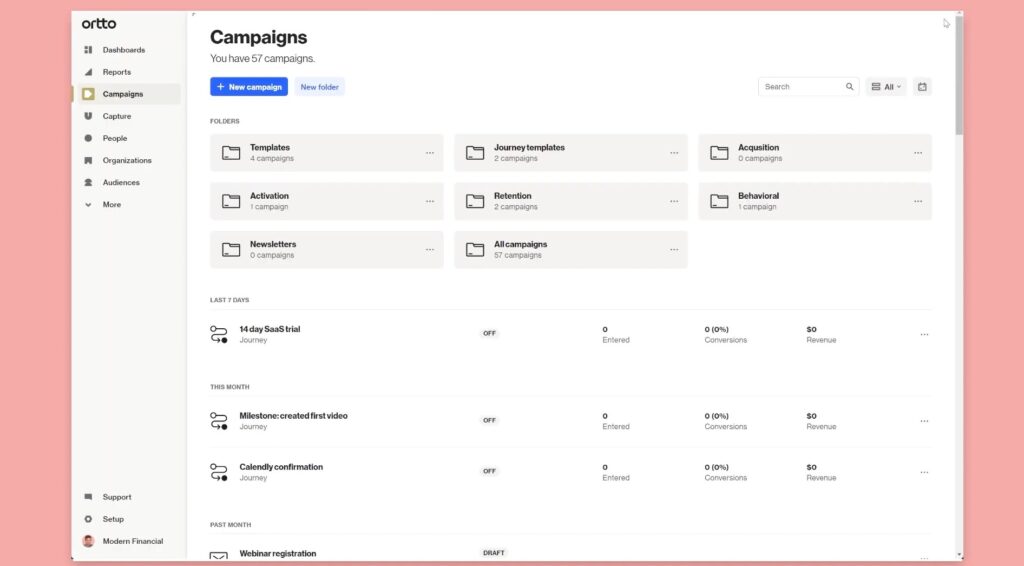Click the Capture magnet icon in sidebar
The height and width of the screenshot is (566, 1024).
88,116
